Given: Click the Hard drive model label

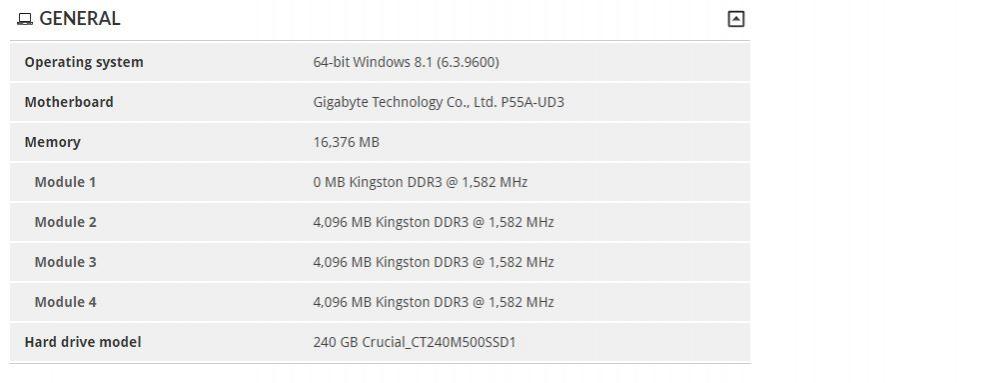Looking at the screenshot, I should (83, 342).
